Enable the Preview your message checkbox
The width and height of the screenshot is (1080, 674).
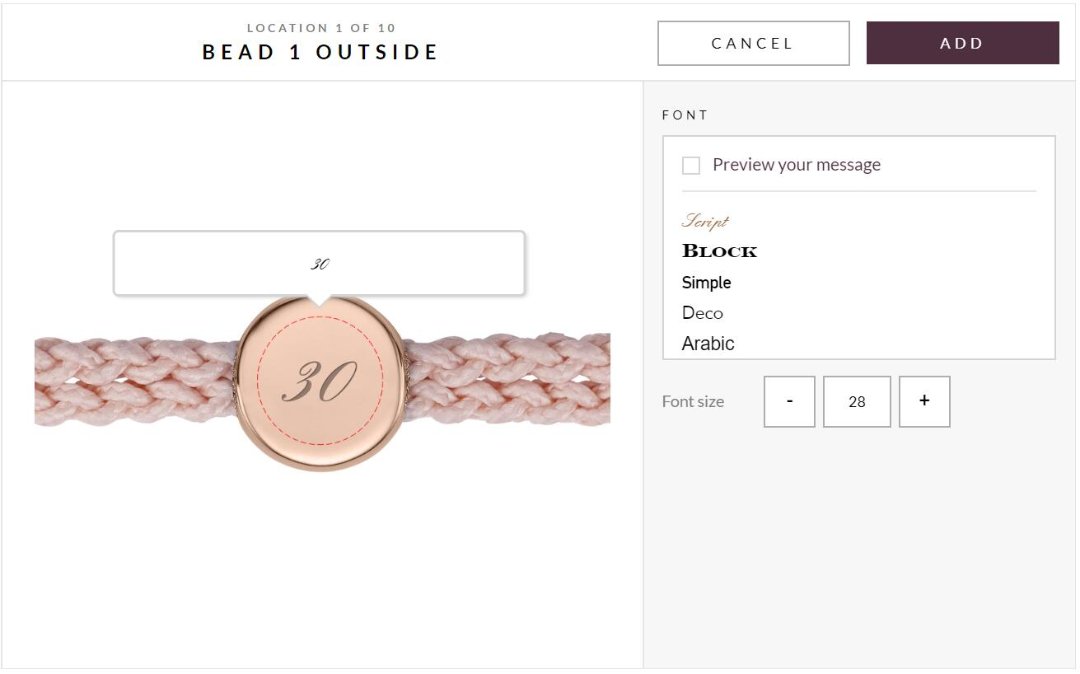pyautogui.click(x=691, y=165)
